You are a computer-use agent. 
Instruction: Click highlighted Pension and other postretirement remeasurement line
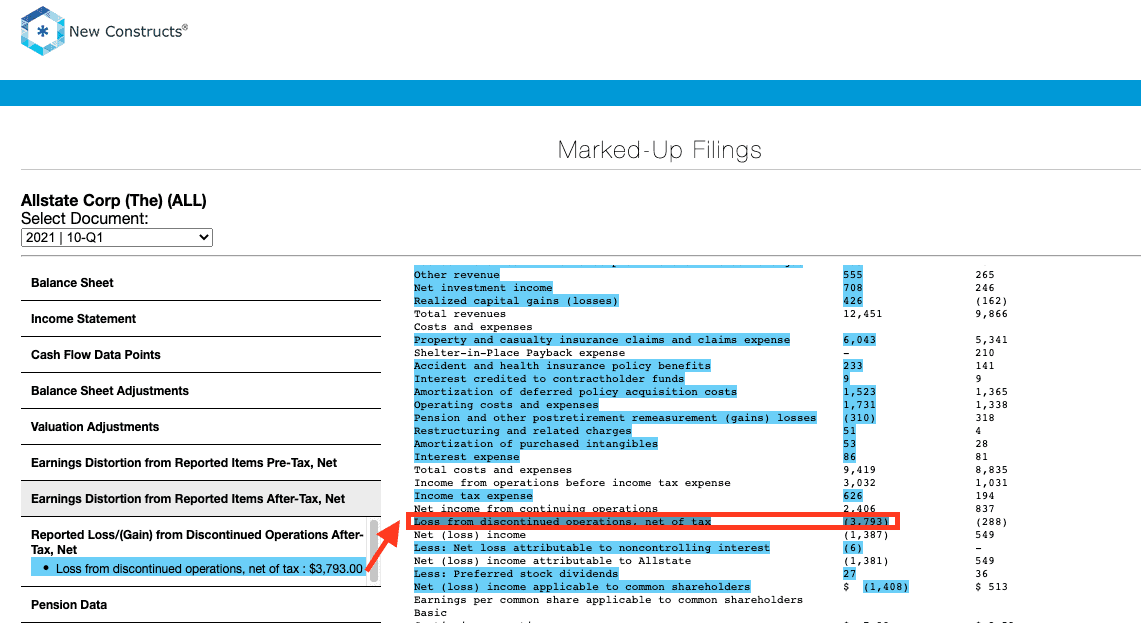point(615,418)
